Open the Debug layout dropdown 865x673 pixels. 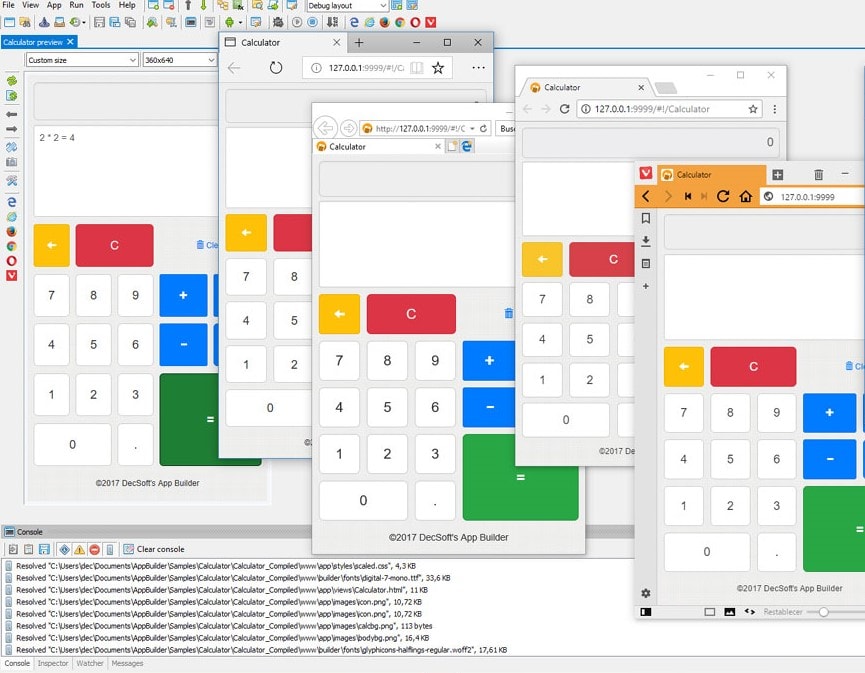[x=347, y=6]
